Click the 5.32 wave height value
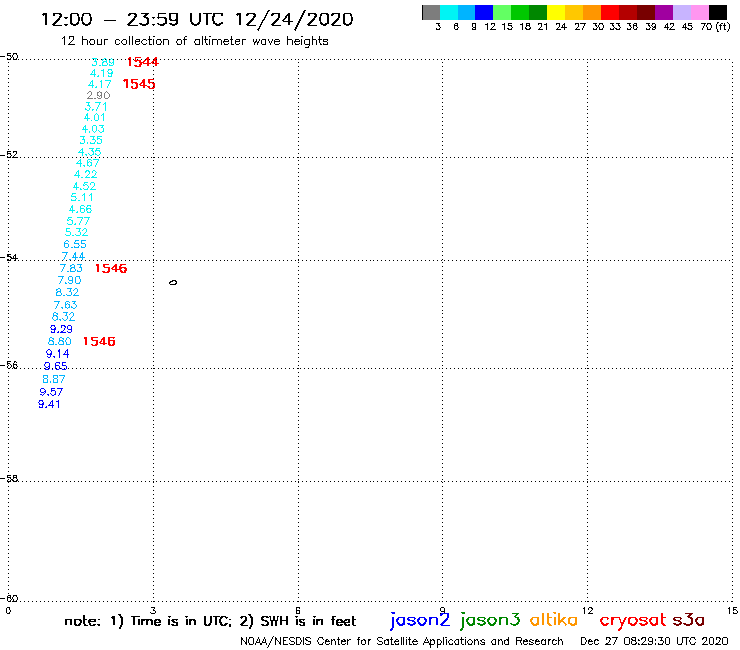This screenshot has width=740, height=650. point(76,232)
